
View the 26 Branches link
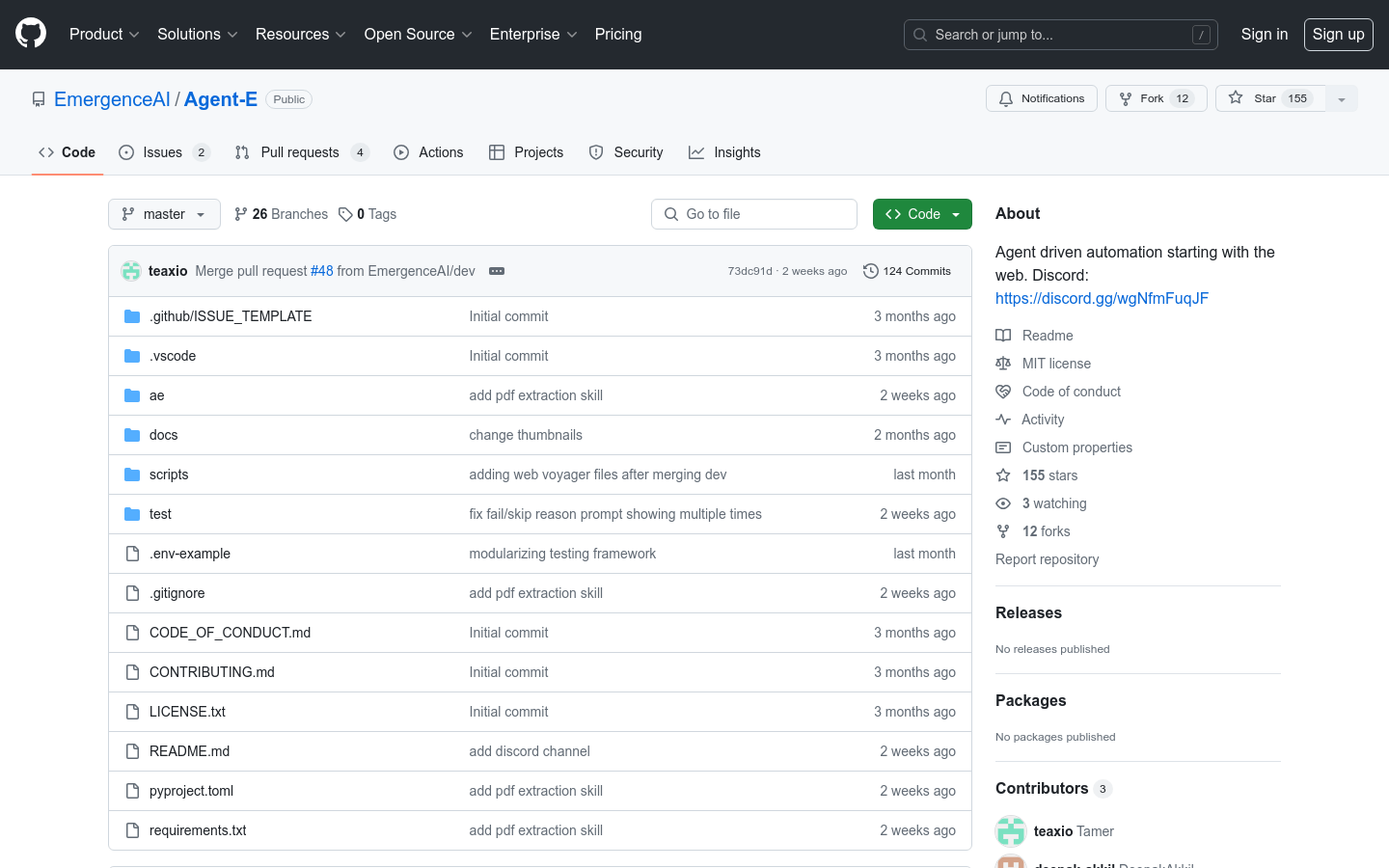click(281, 214)
